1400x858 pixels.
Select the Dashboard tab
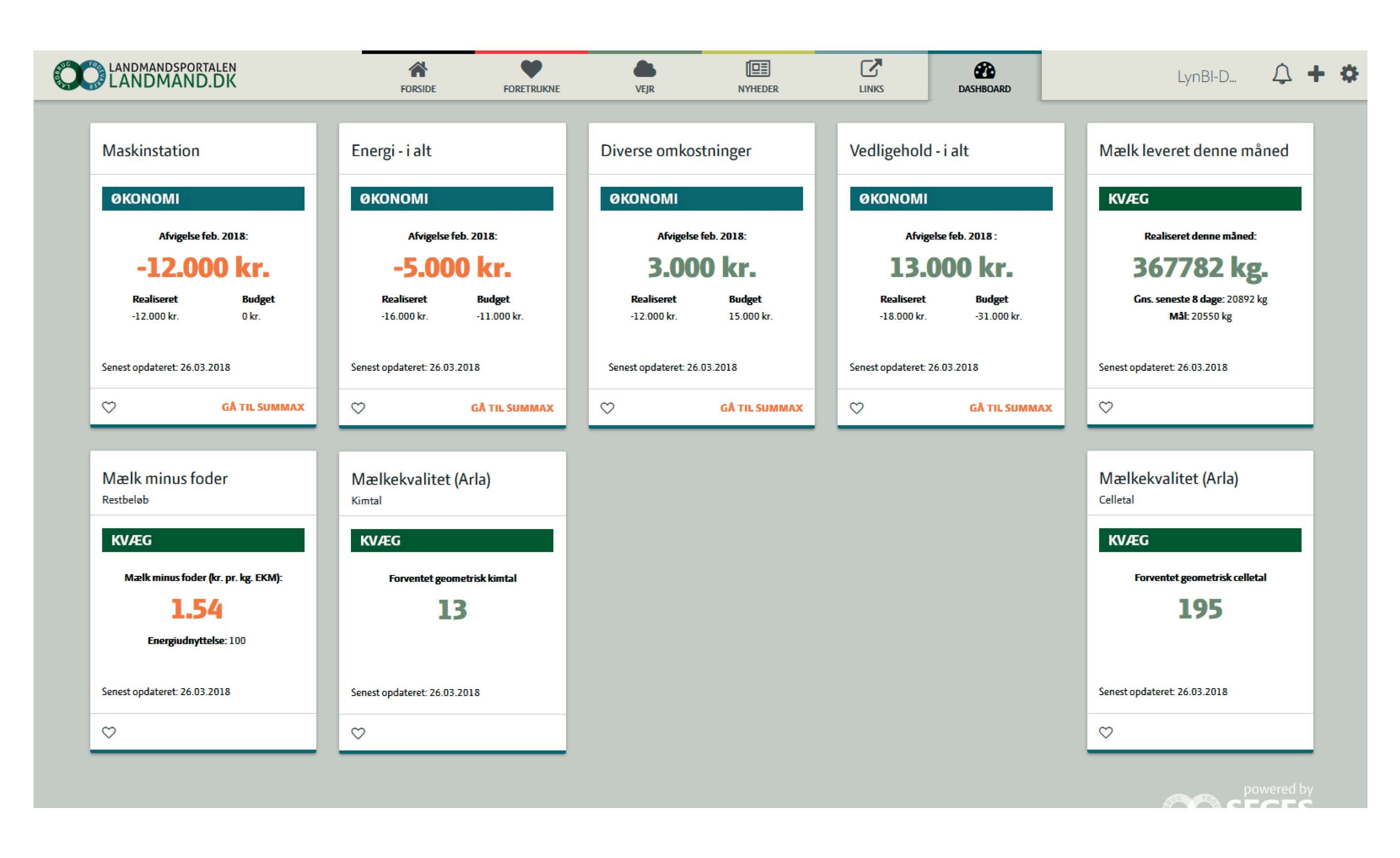tap(984, 77)
